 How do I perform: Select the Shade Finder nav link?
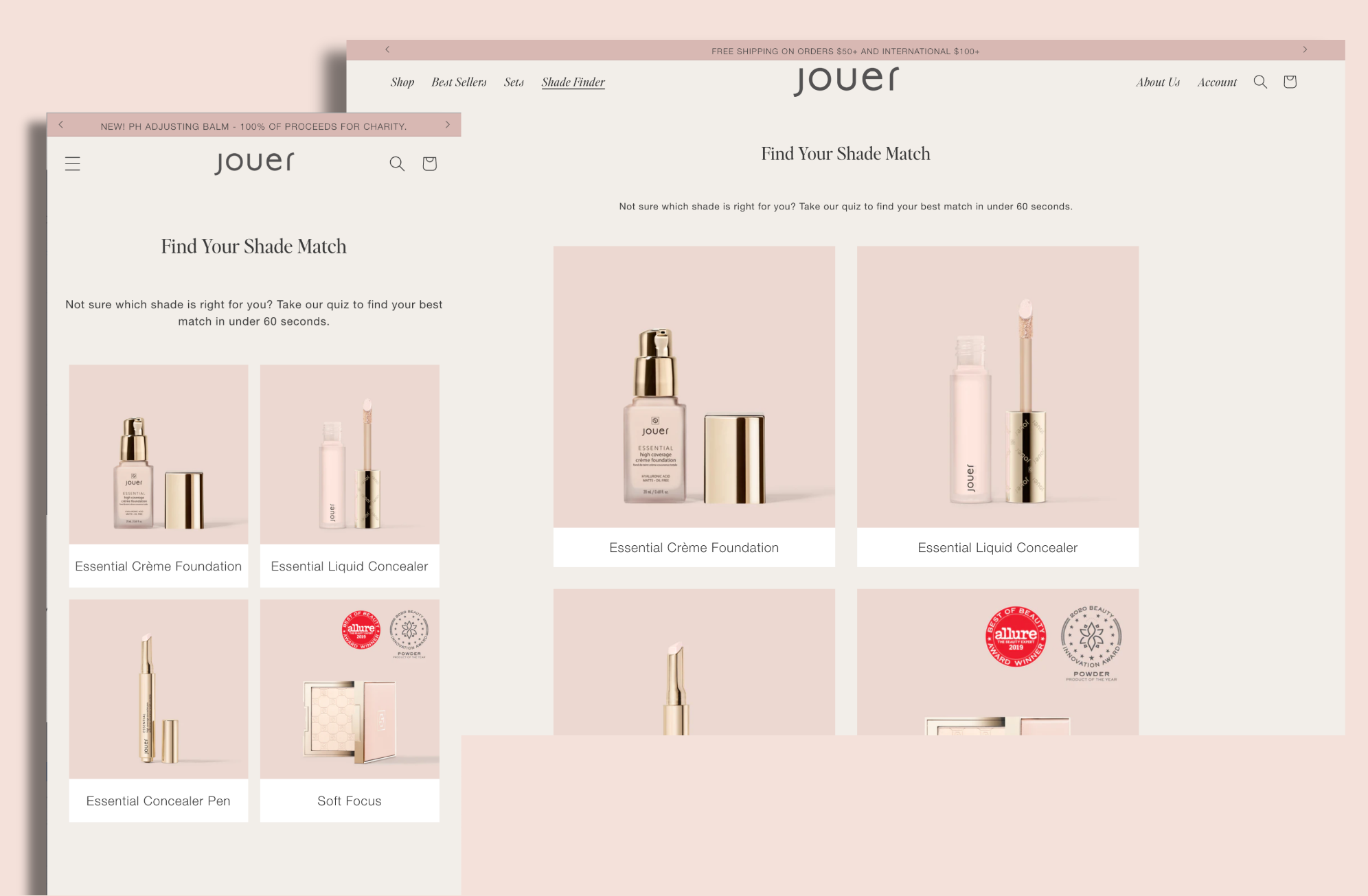(573, 82)
